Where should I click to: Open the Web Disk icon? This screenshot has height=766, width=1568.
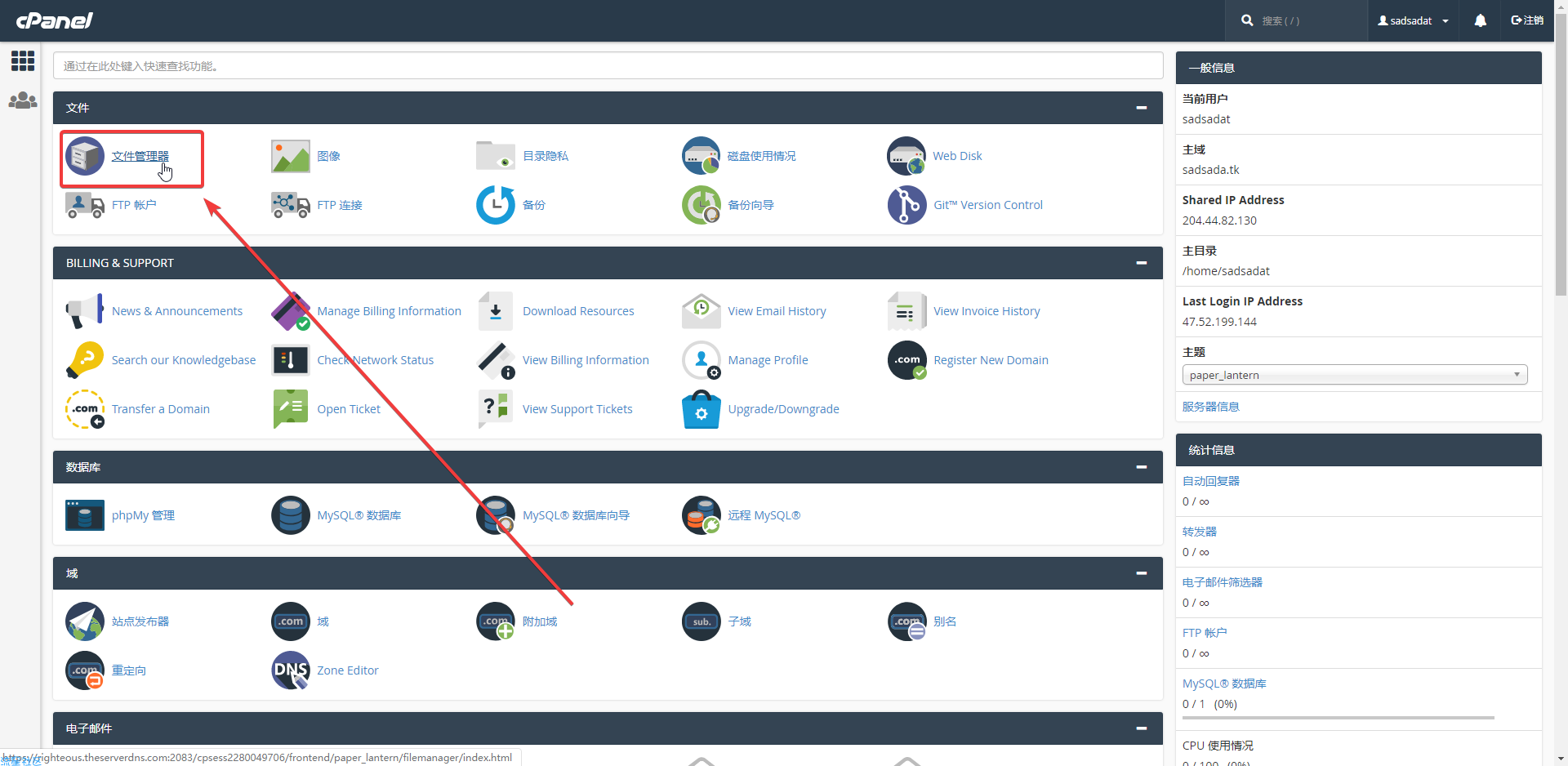[907, 156]
